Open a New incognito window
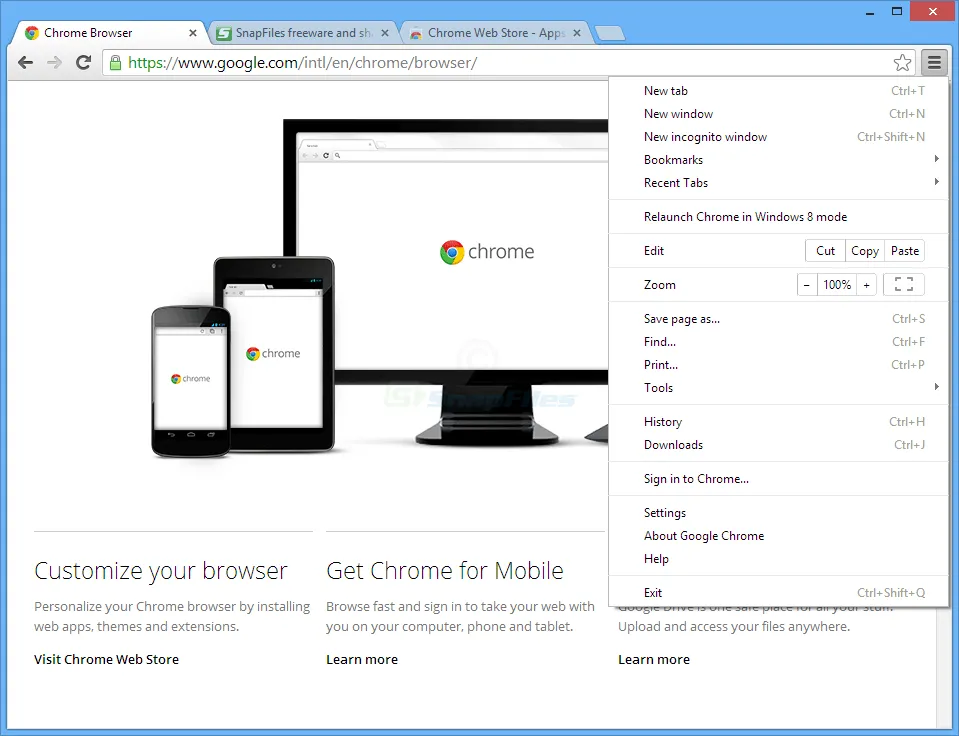 [779, 137]
